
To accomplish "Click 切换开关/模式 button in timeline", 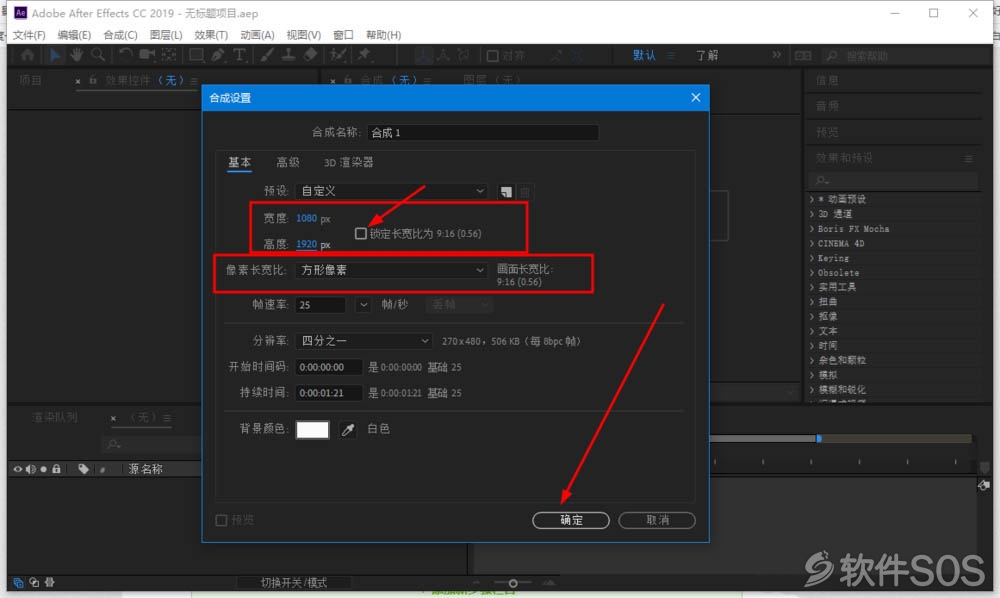I will pyautogui.click(x=293, y=583).
